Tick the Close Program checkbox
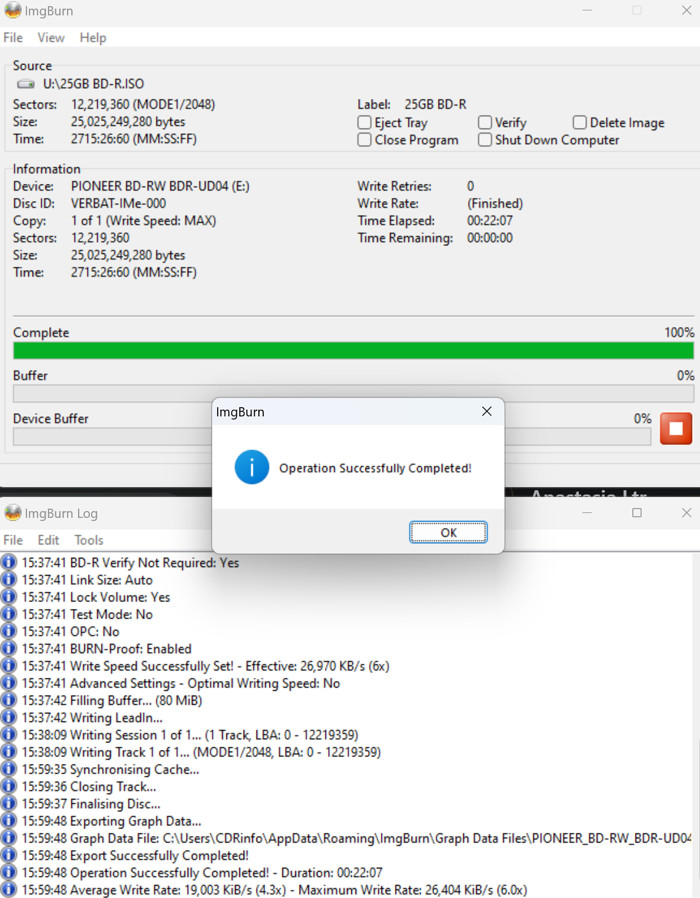The image size is (700, 898). tap(364, 140)
